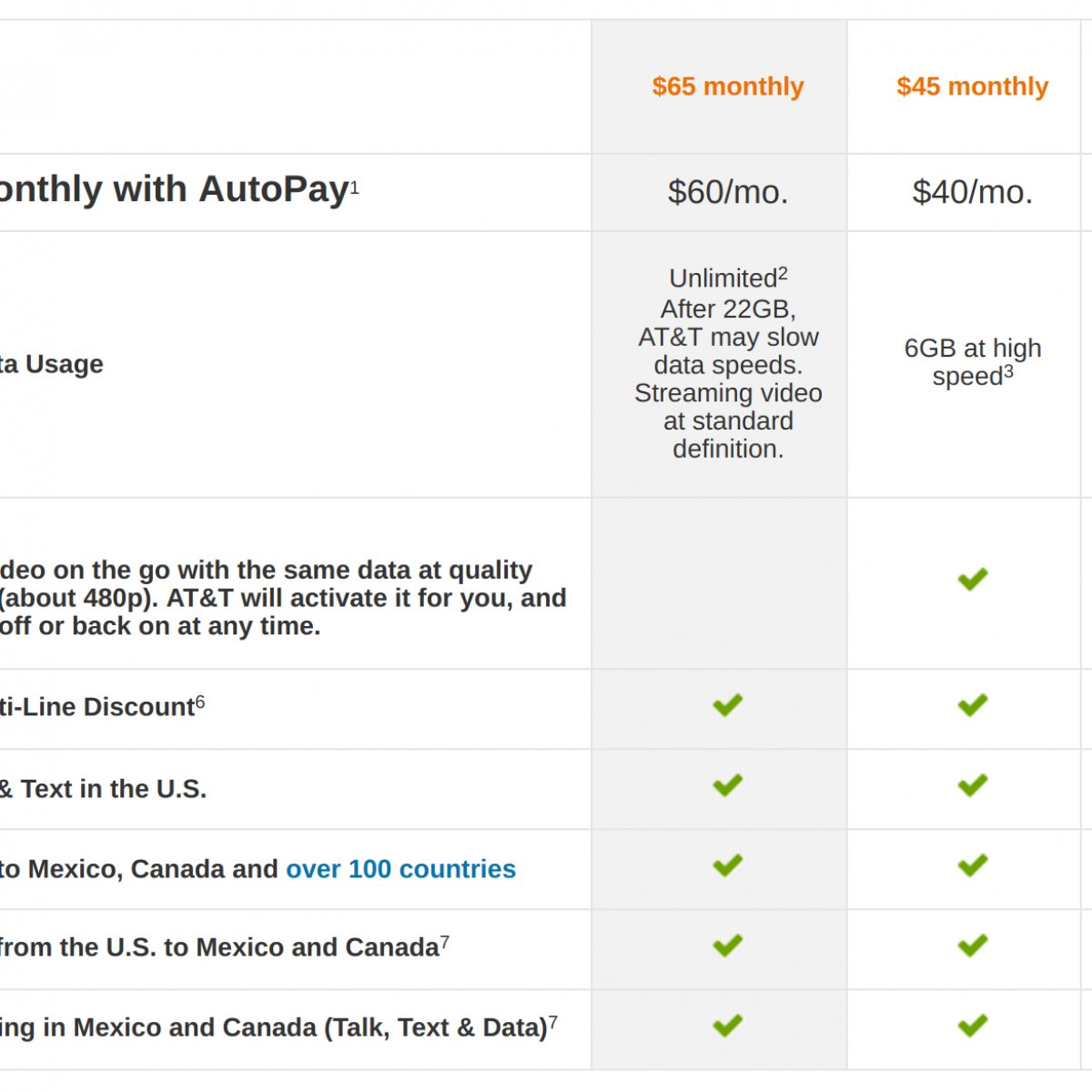Screen dimensions: 1092x1092
Task: Click the Talk, Text & Data row checkmark, $45 plan
Action: (972, 1026)
